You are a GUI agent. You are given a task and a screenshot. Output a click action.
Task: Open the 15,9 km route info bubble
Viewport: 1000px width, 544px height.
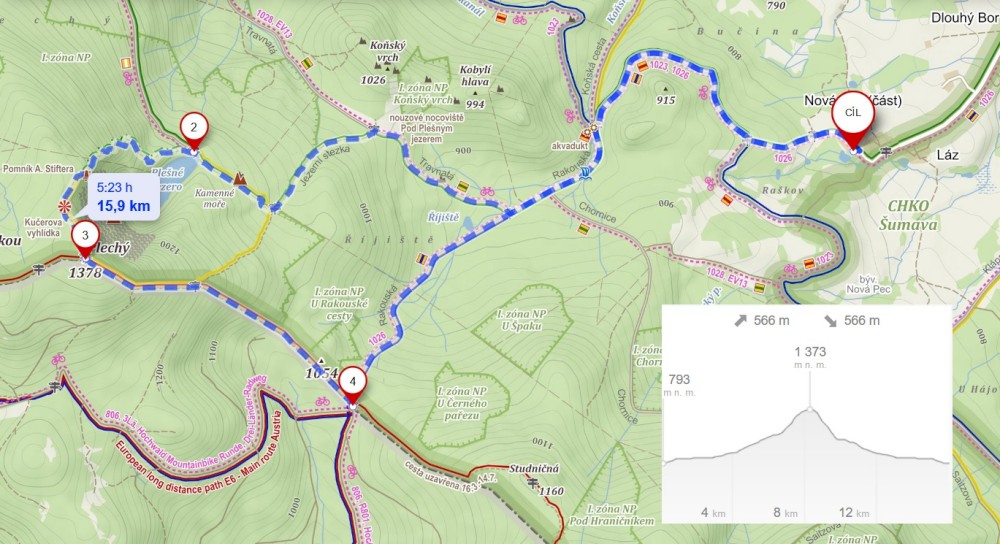click(x=124, y=196)
